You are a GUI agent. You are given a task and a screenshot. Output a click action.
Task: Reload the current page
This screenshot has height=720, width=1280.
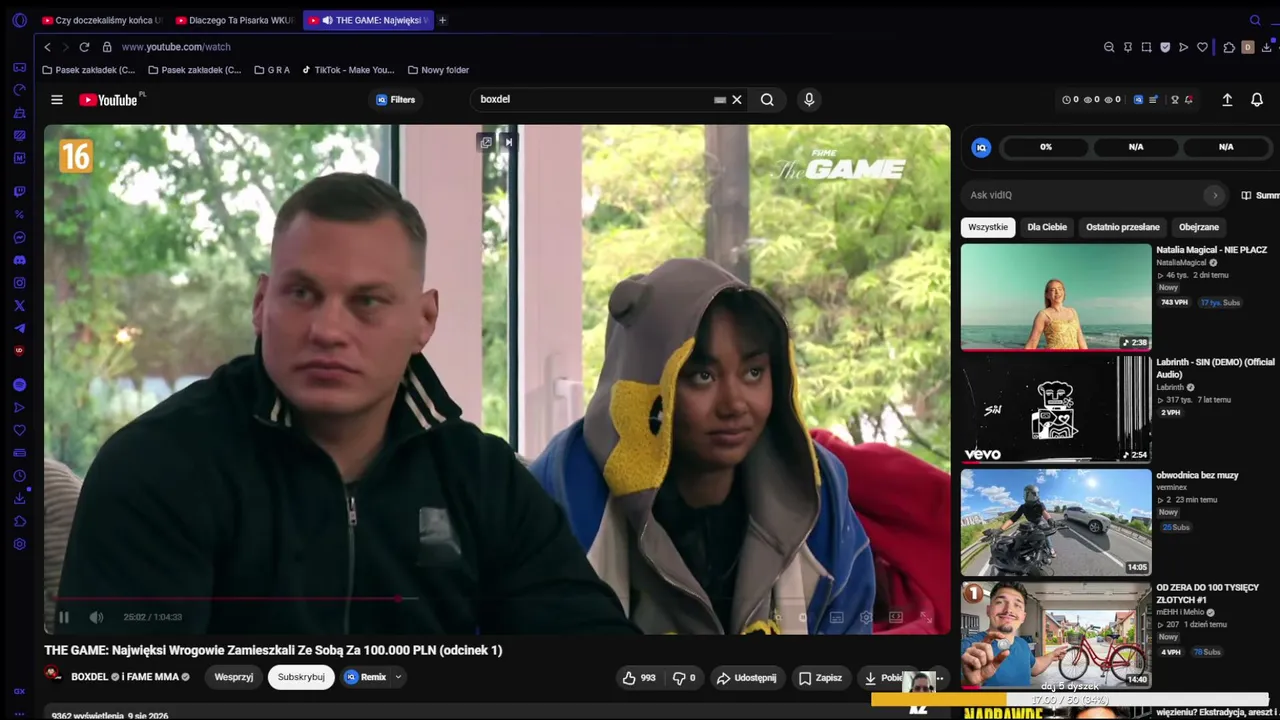pyautogui.click(x=84, y=47)
